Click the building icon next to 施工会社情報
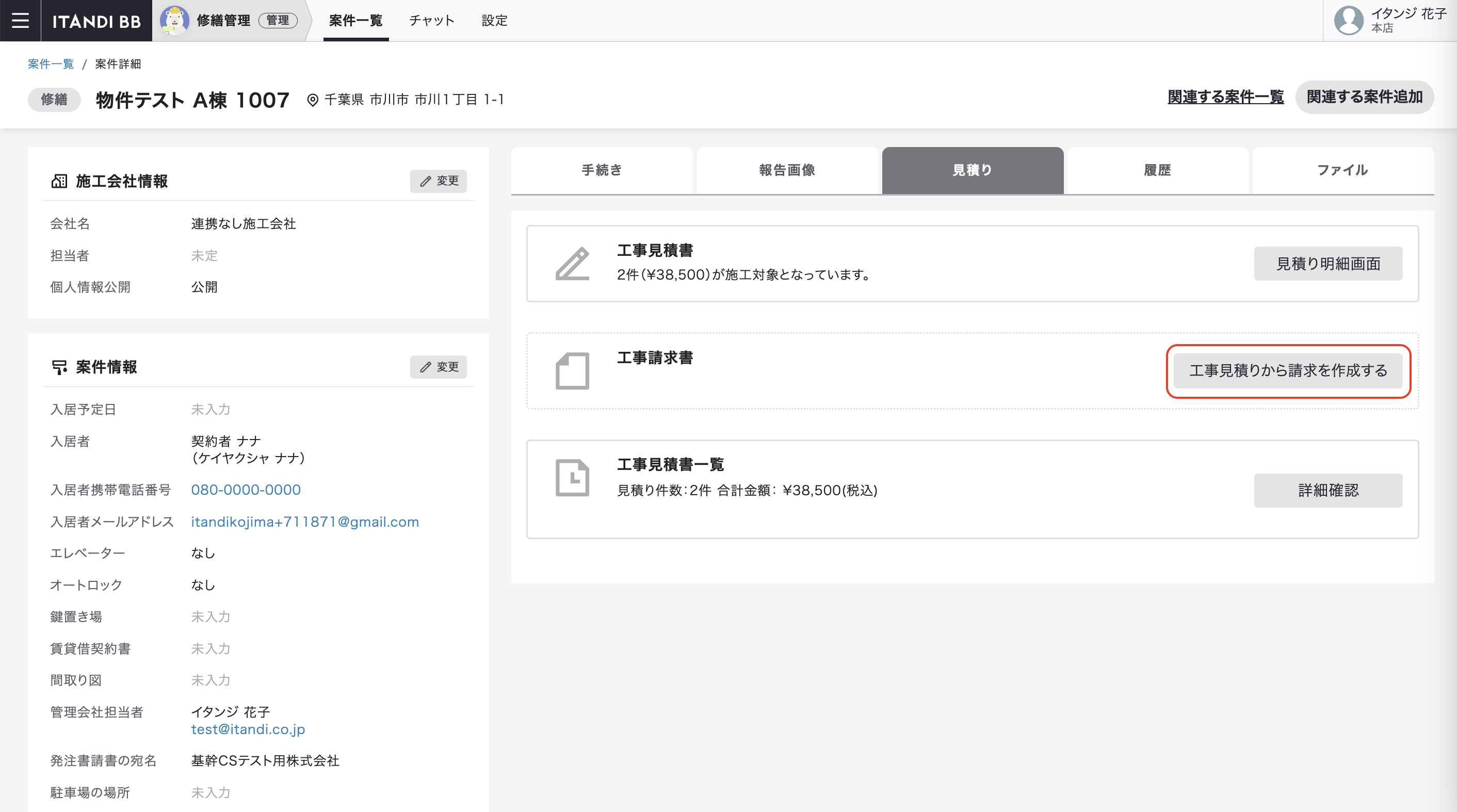The image size is (1457, 812). [x=59, y=181]
